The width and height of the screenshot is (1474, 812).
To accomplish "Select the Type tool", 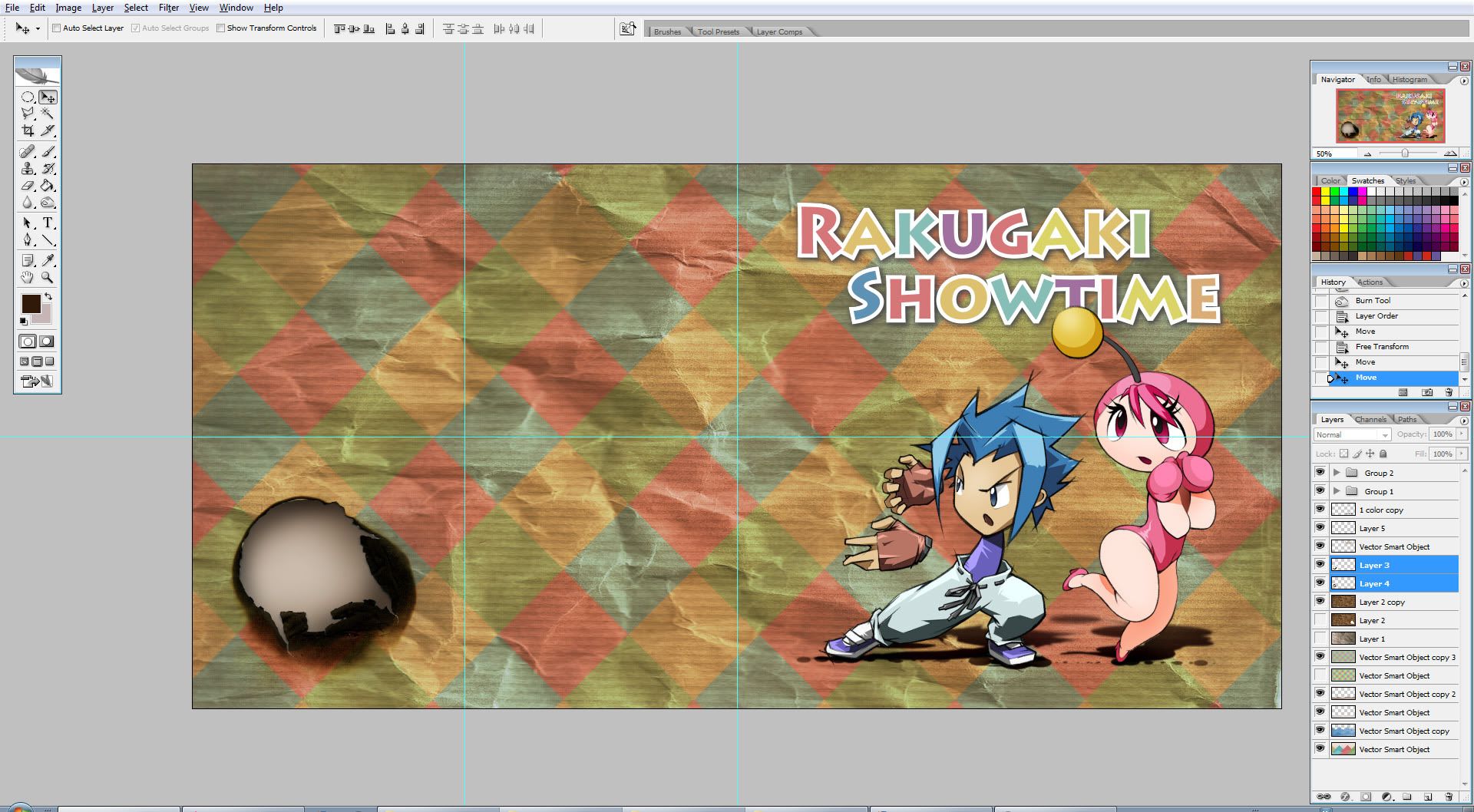I will (x=48, y=223).
